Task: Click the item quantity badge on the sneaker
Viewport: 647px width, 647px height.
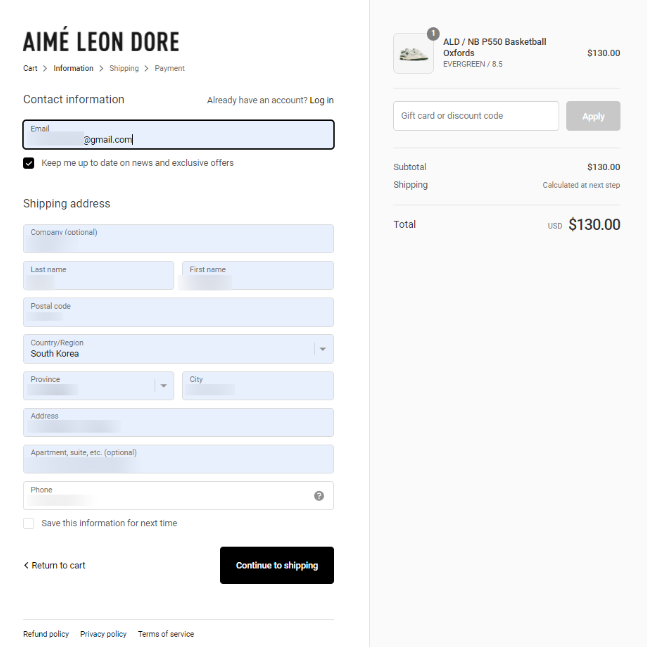Action: coord(433,33)
